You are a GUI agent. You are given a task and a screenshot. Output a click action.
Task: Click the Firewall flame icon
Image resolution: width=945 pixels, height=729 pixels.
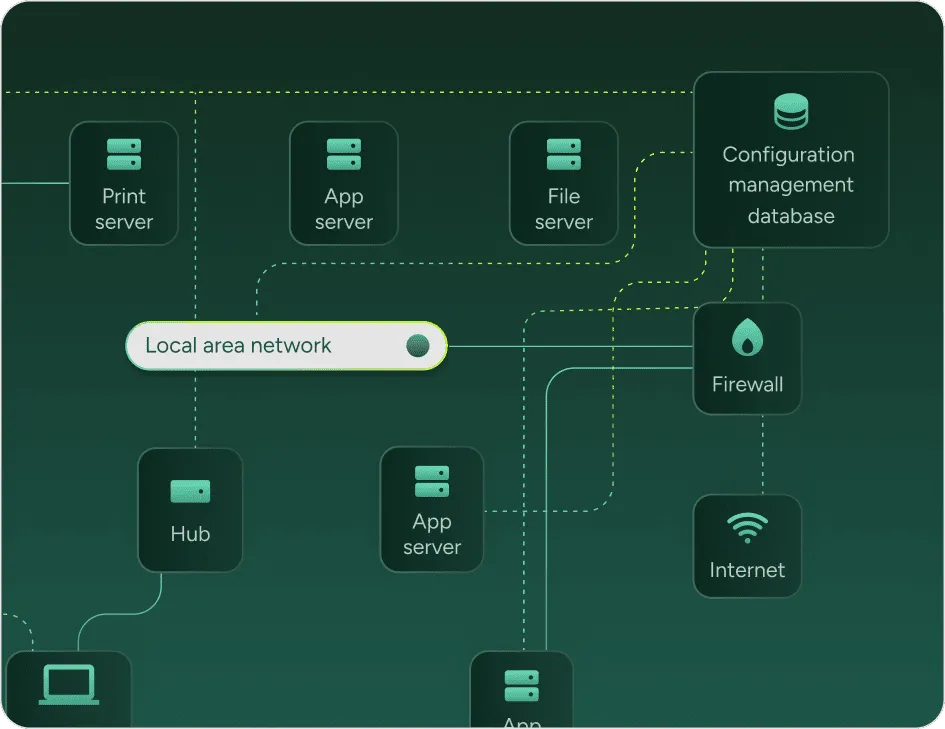pyautogui.click(x=747, y=337)
